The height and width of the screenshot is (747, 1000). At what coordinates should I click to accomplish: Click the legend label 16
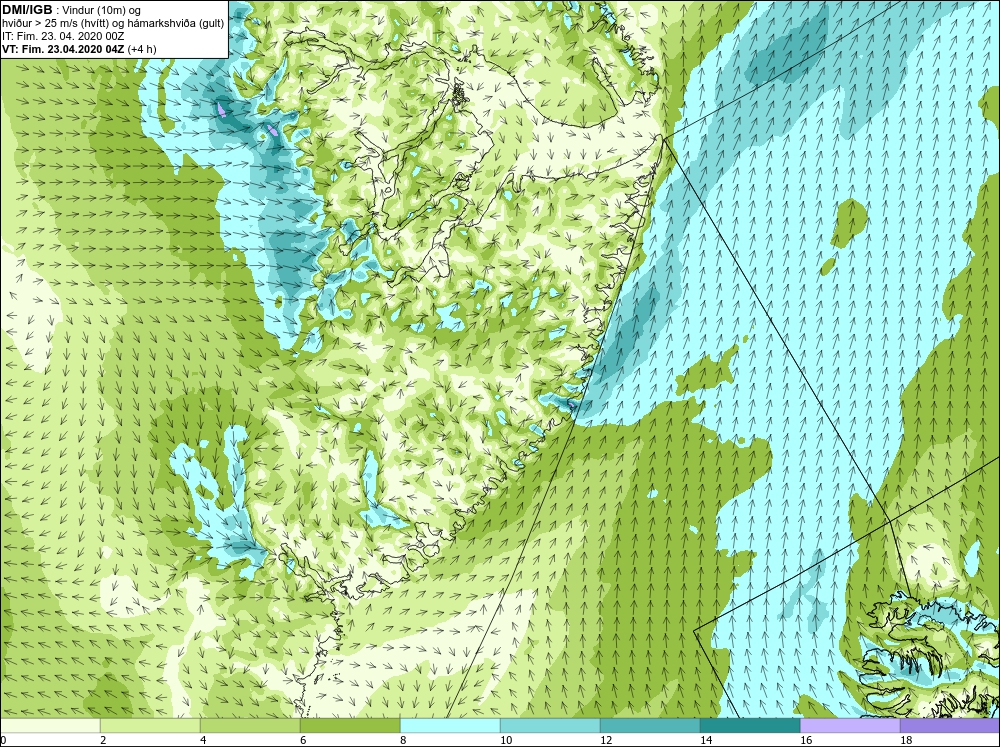tap(806, 740)
